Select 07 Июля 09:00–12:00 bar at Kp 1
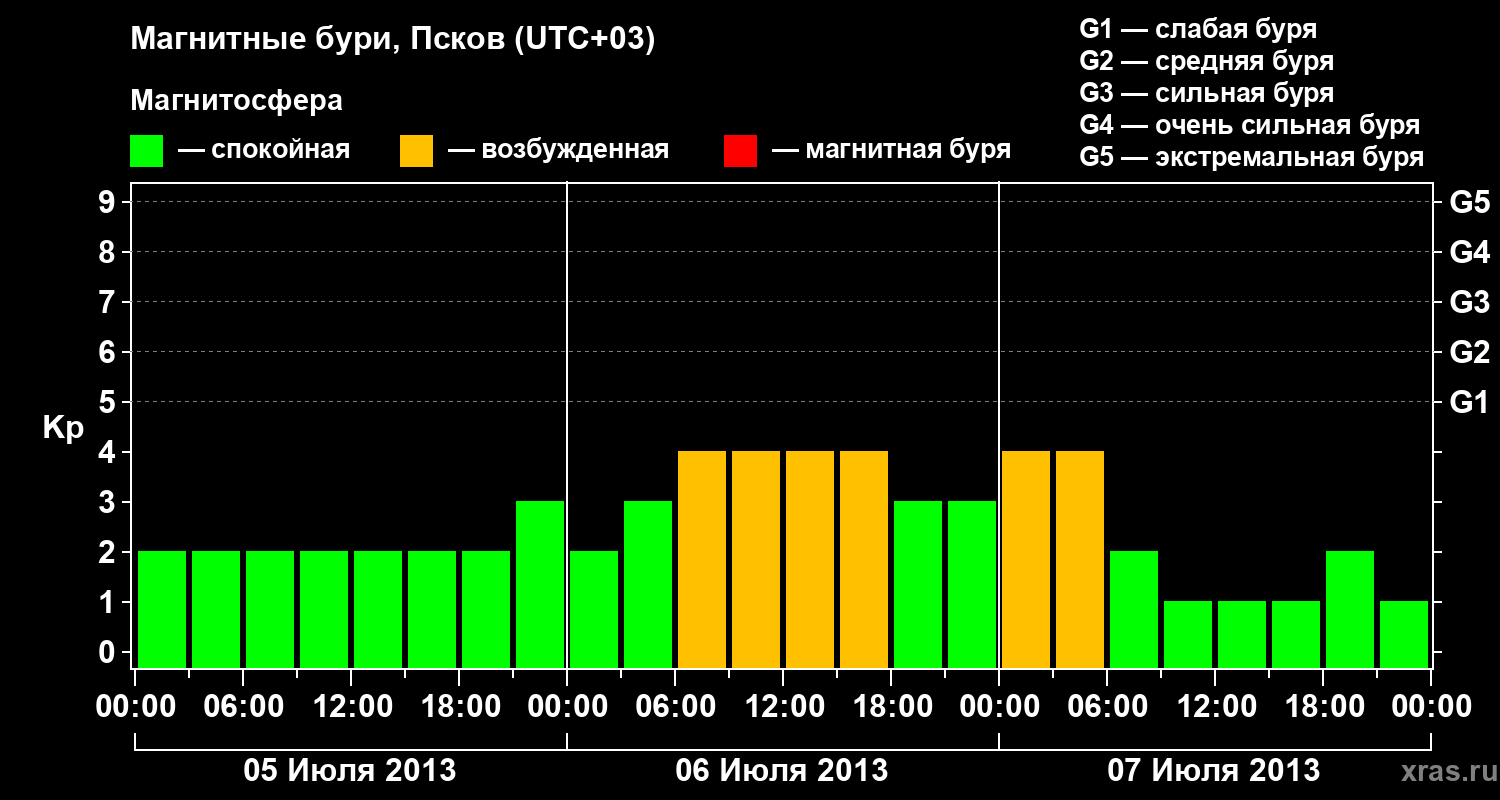Viewport: 1500px width, 800px height. pyautogui.click(x=1188, y=634)
